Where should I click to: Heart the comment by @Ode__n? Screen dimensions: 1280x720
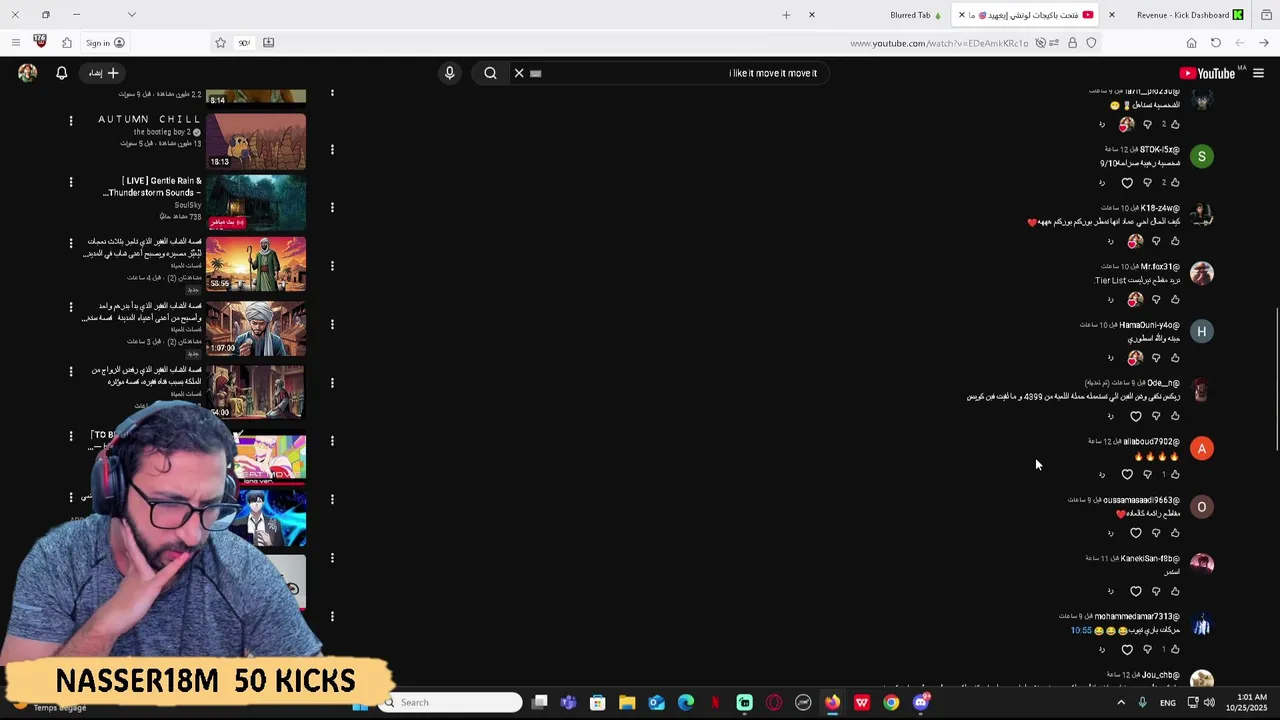1135,416
